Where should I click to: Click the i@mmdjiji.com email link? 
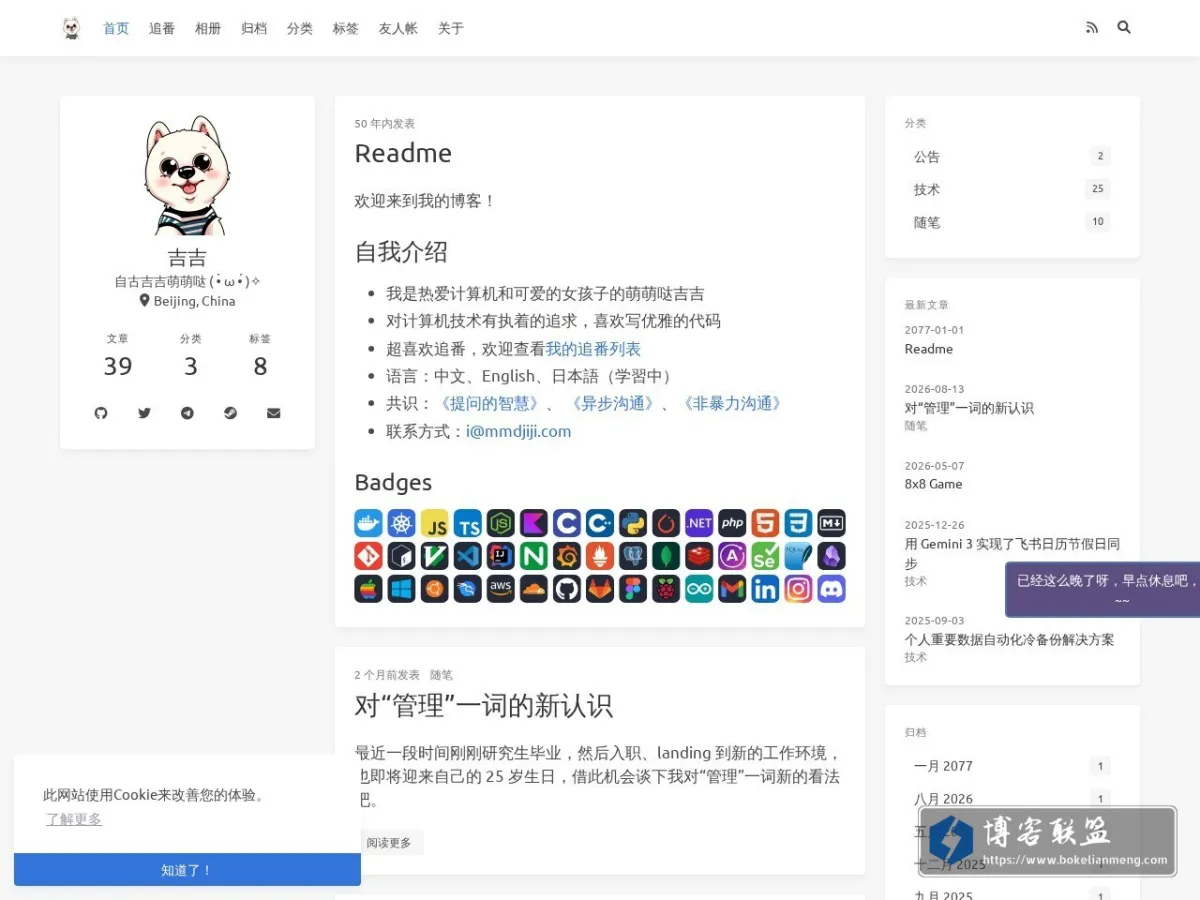518,432
